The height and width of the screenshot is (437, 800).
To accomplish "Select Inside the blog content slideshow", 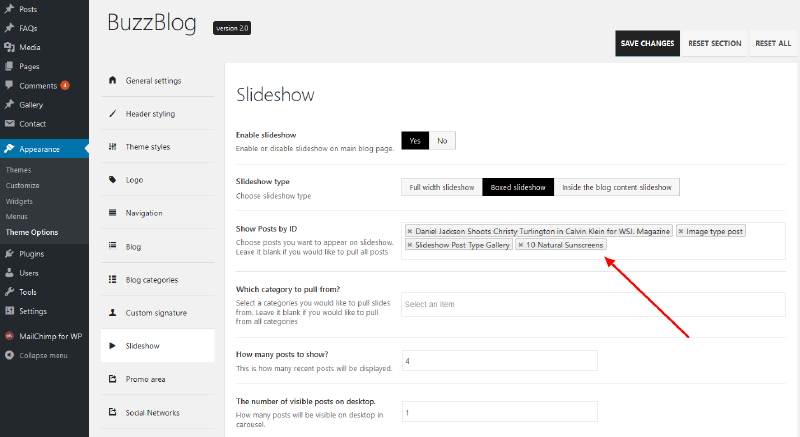I will click(x=618, y=187).
